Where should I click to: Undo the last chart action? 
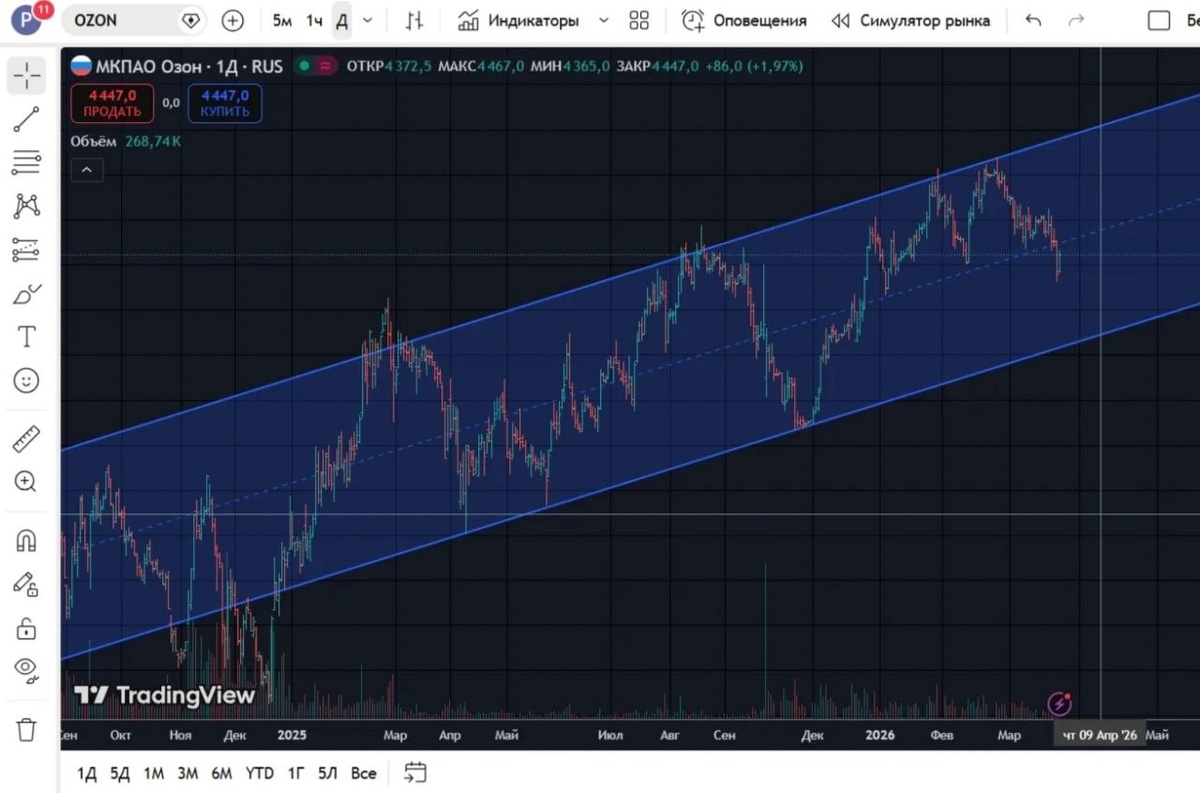(1033, 20)
